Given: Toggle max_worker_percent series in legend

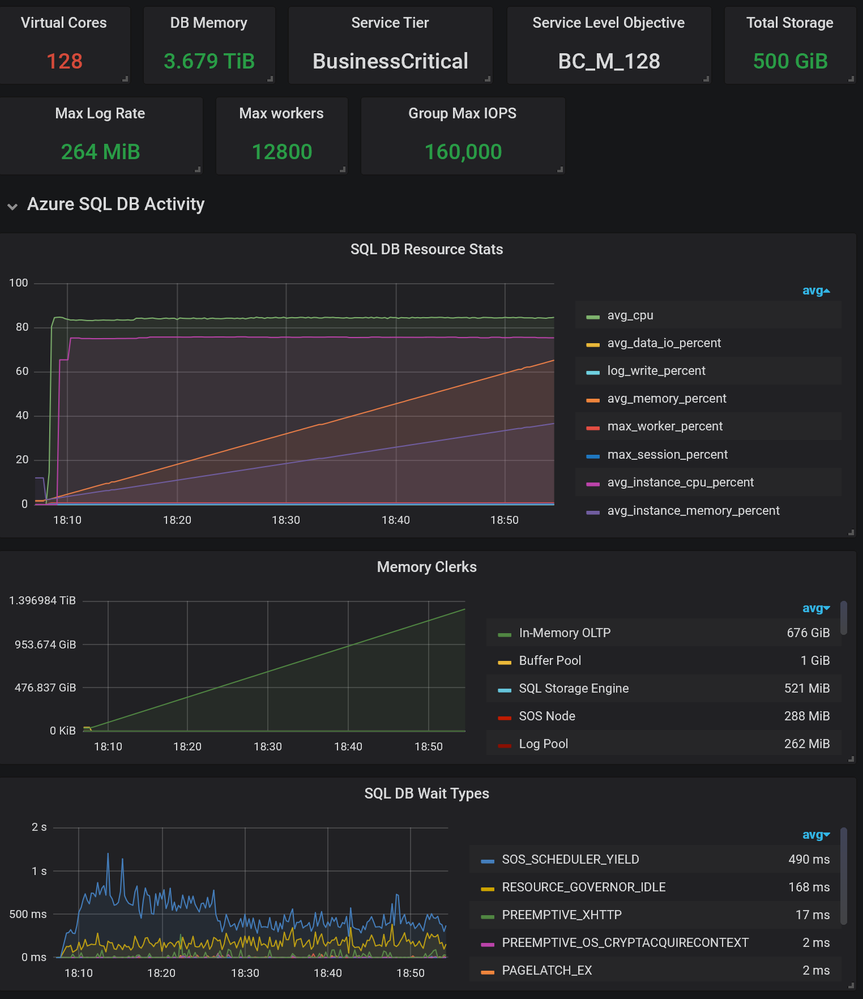Looking at the screenshot, I should 664,426.
